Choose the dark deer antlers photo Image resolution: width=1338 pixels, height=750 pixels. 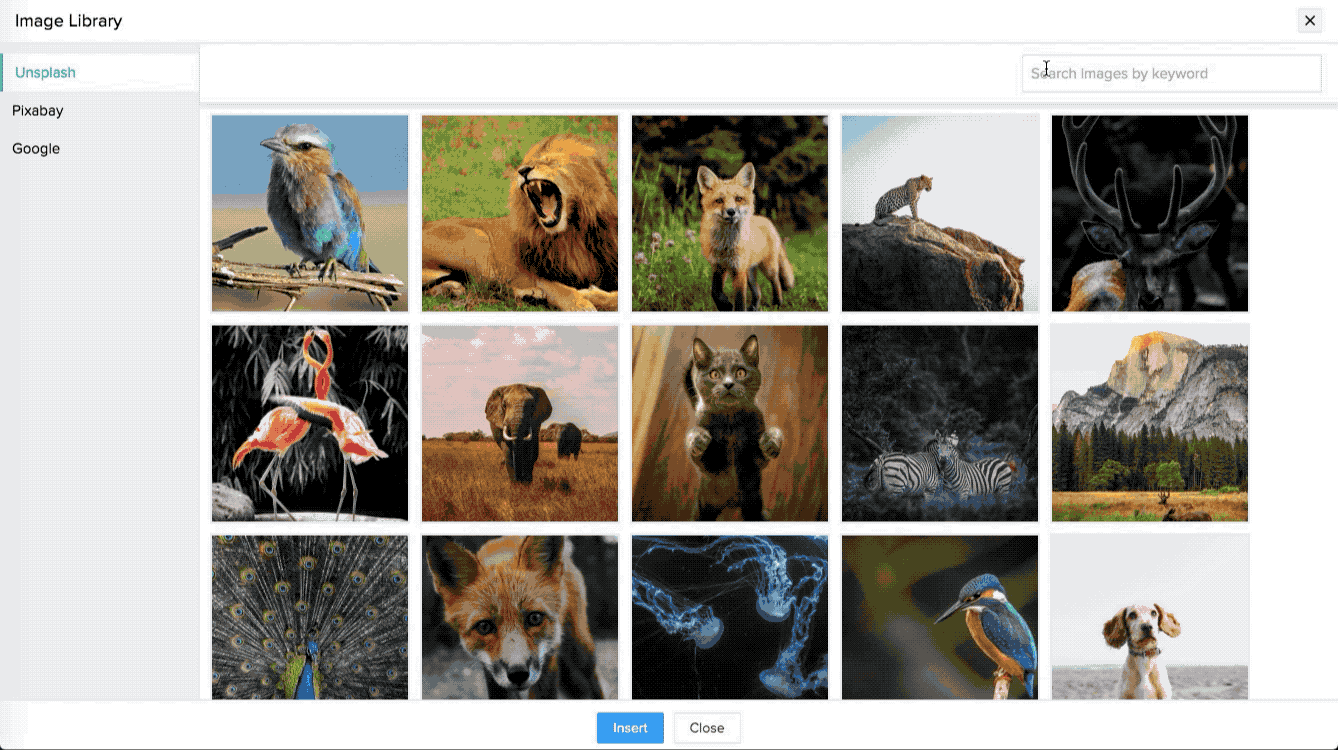coord(1150,213)
